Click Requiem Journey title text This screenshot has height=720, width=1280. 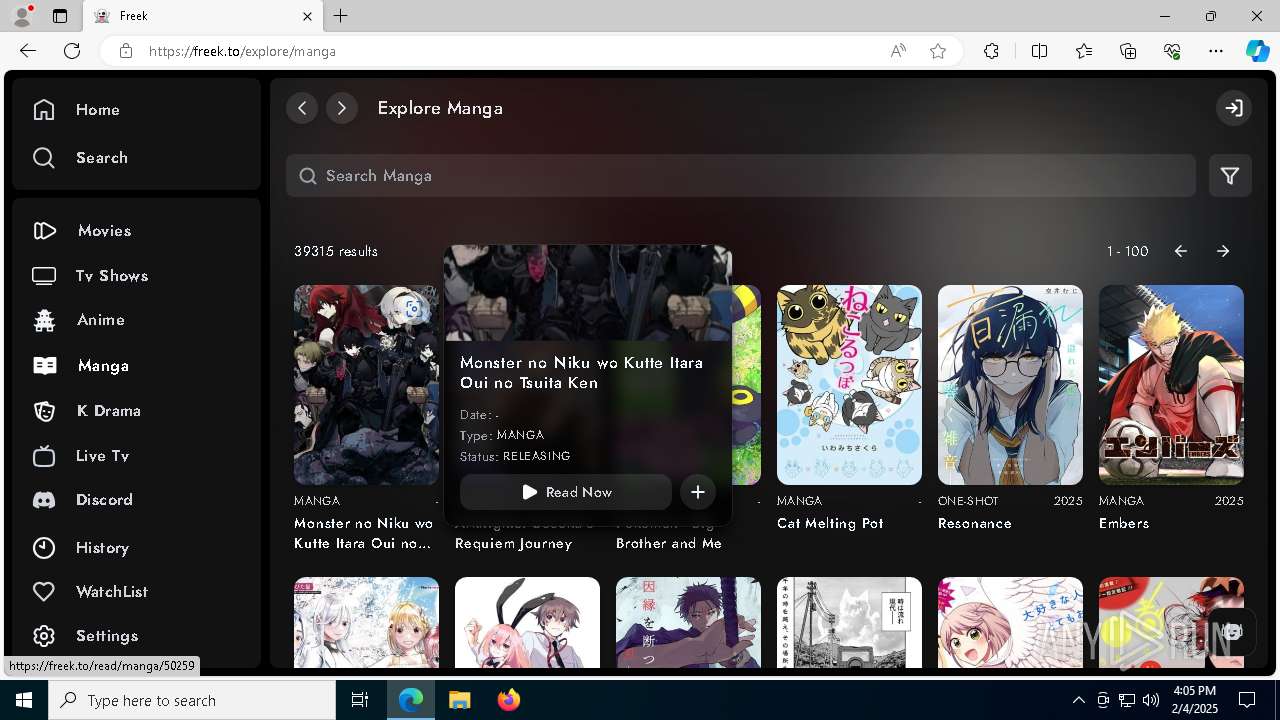click(x=514, y=544)
